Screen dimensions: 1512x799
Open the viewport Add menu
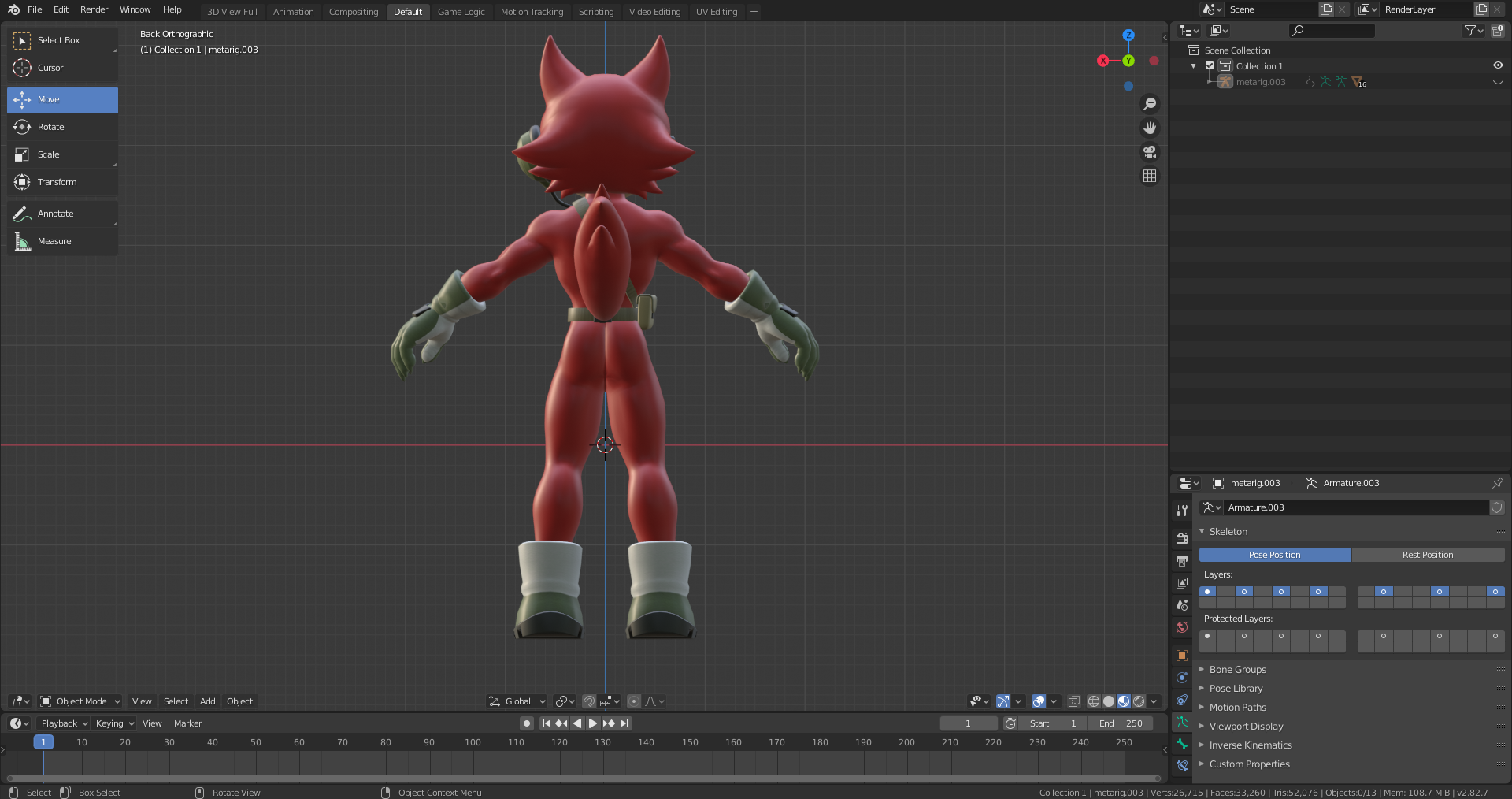207,701
